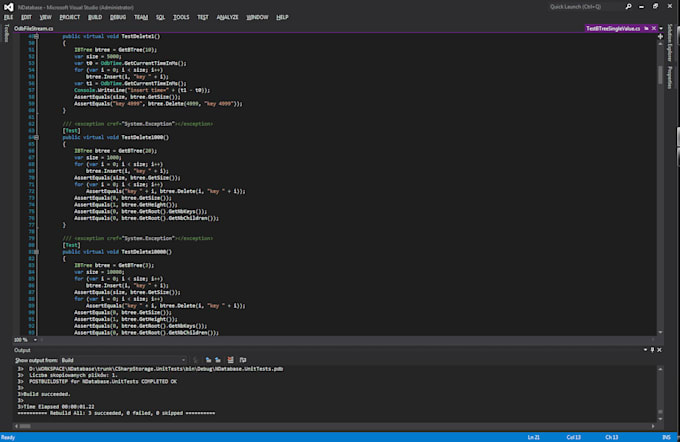Open the document tab overflow dropdown

pos(661,28)
